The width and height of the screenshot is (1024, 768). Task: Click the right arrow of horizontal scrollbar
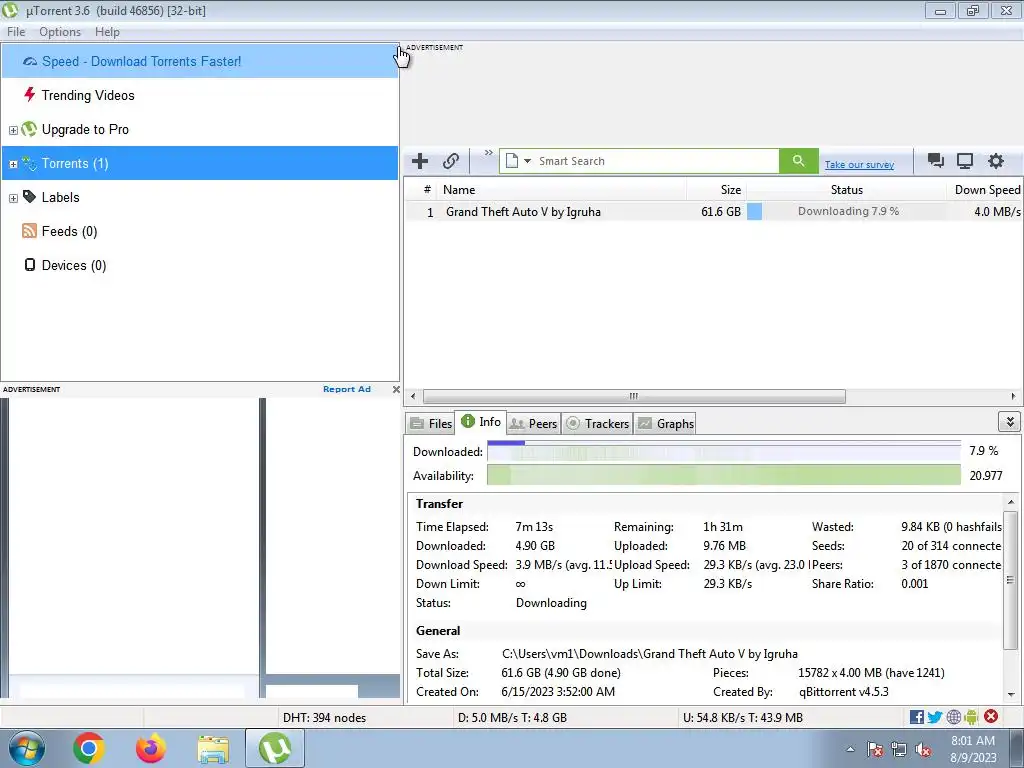[1013, 396]
